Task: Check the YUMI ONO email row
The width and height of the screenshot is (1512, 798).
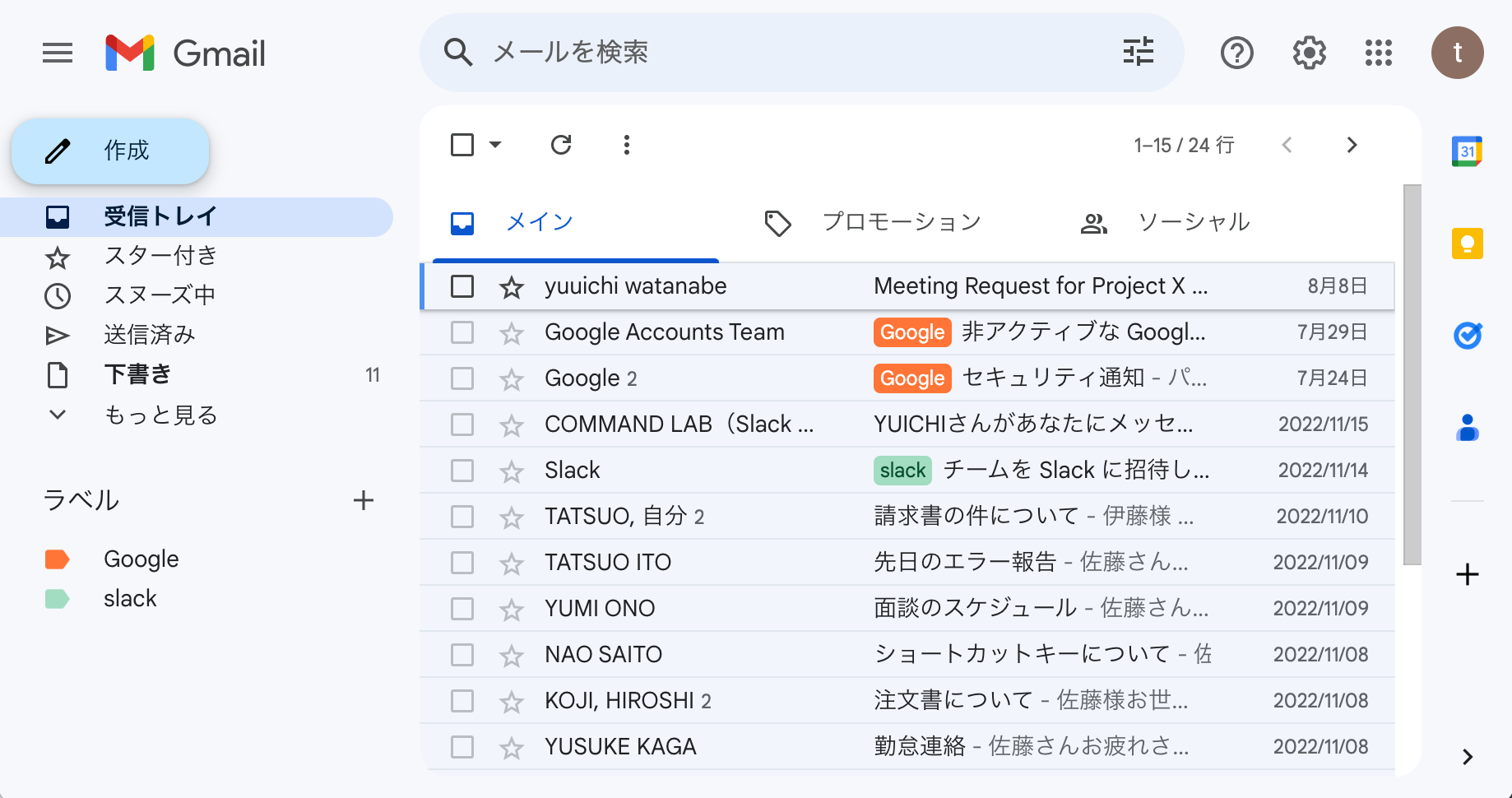Action: click(x=462, y=609)
